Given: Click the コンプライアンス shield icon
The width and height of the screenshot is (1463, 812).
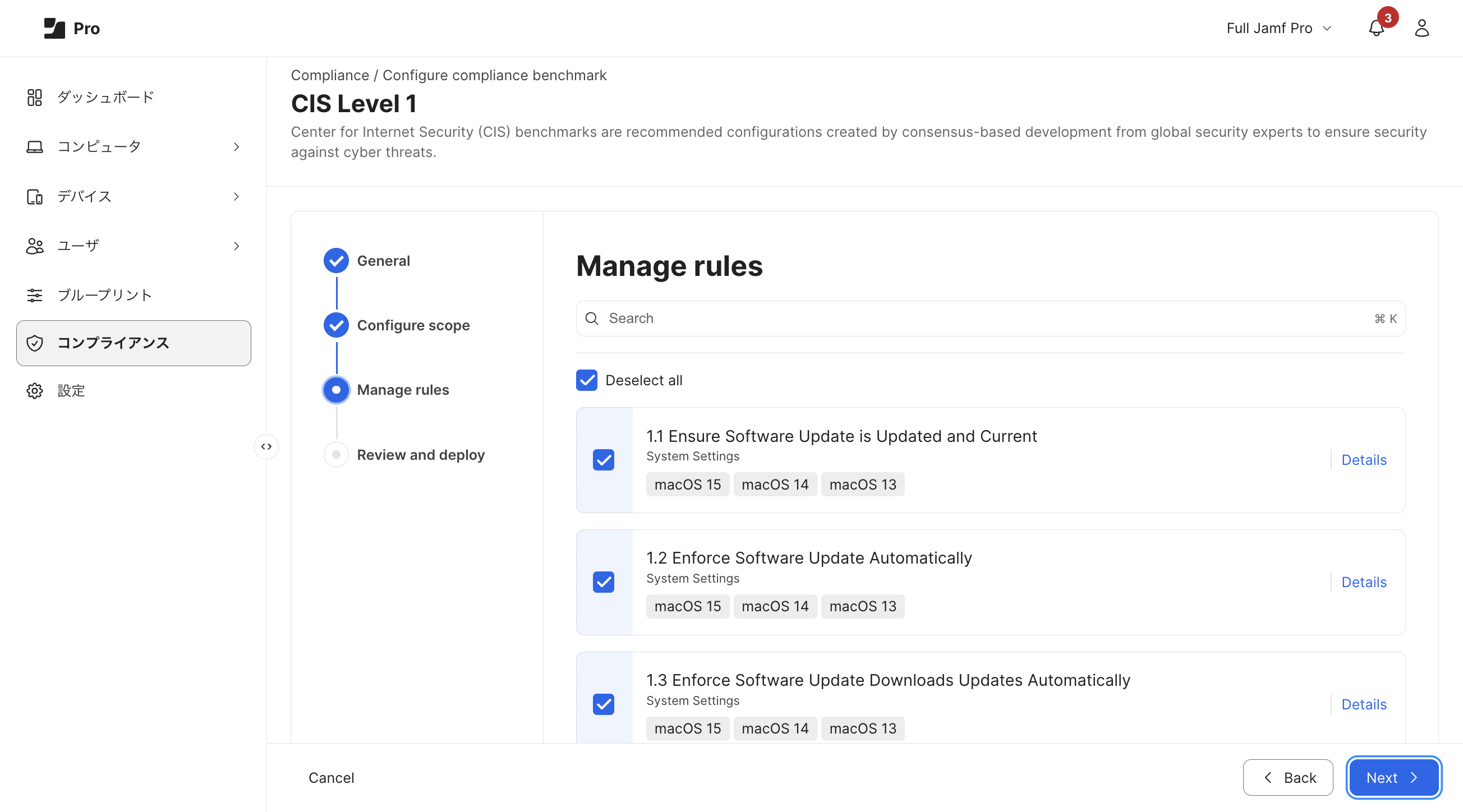Looking at the screenshot, I should [x=35, y=343].
